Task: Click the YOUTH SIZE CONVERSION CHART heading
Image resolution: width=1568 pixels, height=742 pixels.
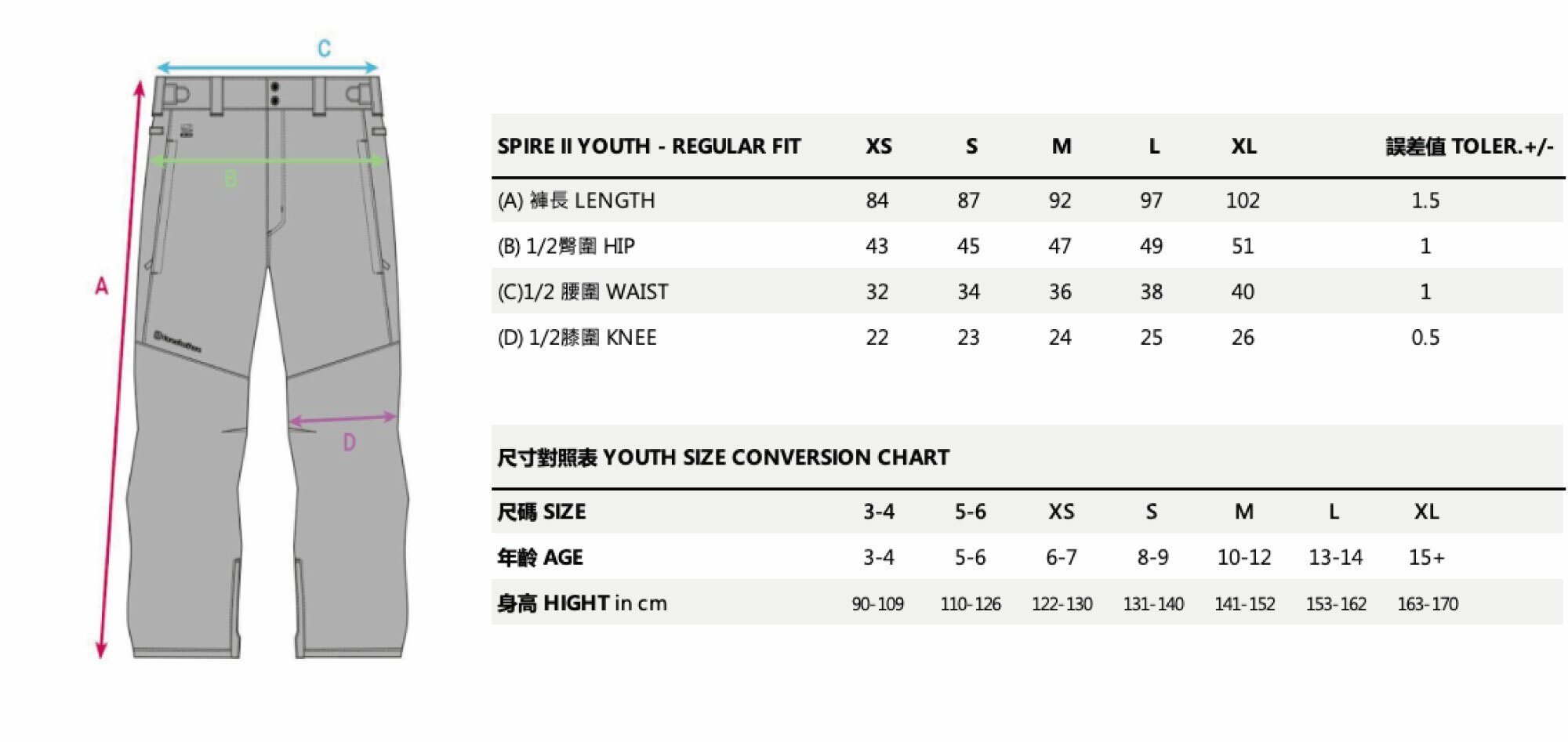Action: coord(723,458)
